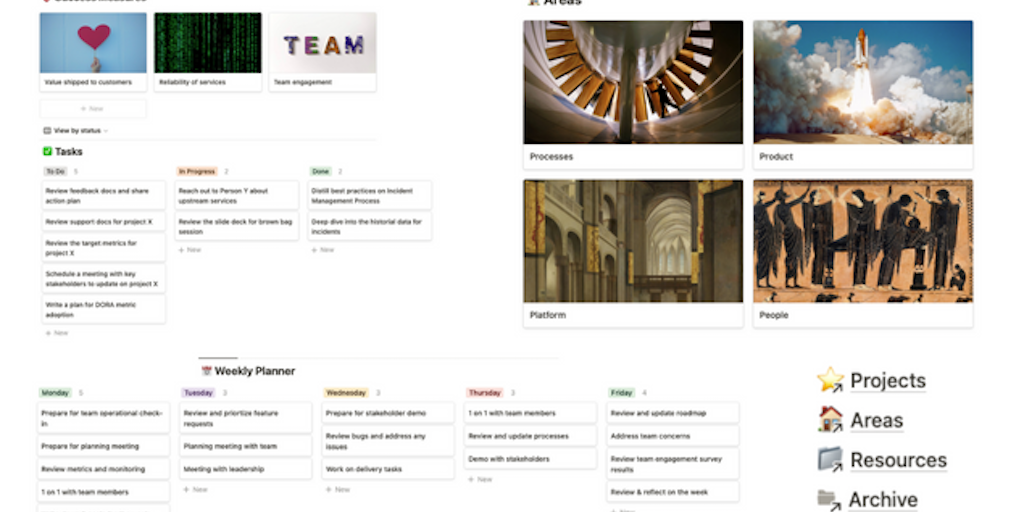Select the In Progress status tag
This screenshot has height=512, width=1024.
pyautogui.click(x=197, y=171)
